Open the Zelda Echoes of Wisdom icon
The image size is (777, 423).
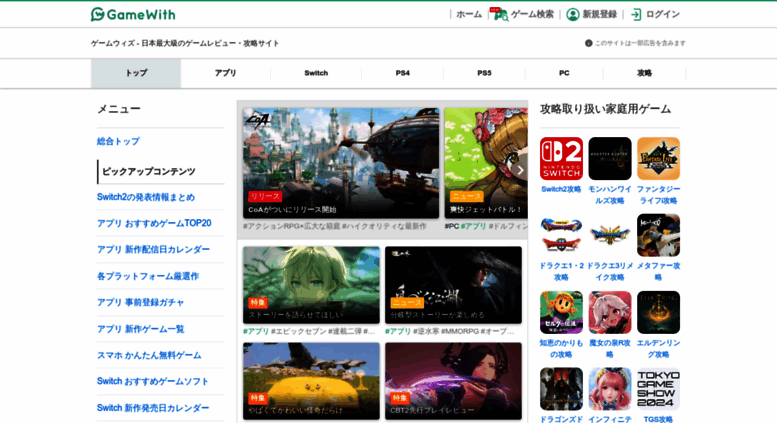coord(561,312)
